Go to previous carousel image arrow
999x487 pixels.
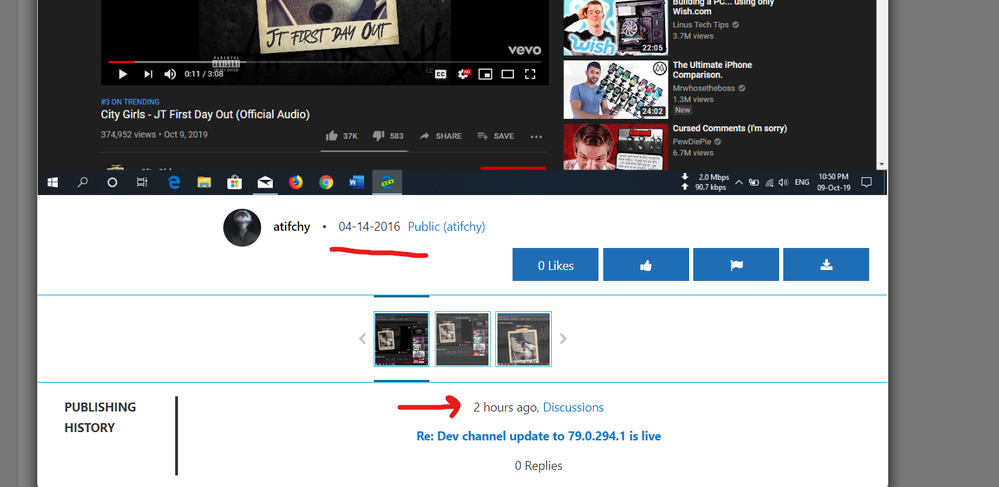coord(363,338)
